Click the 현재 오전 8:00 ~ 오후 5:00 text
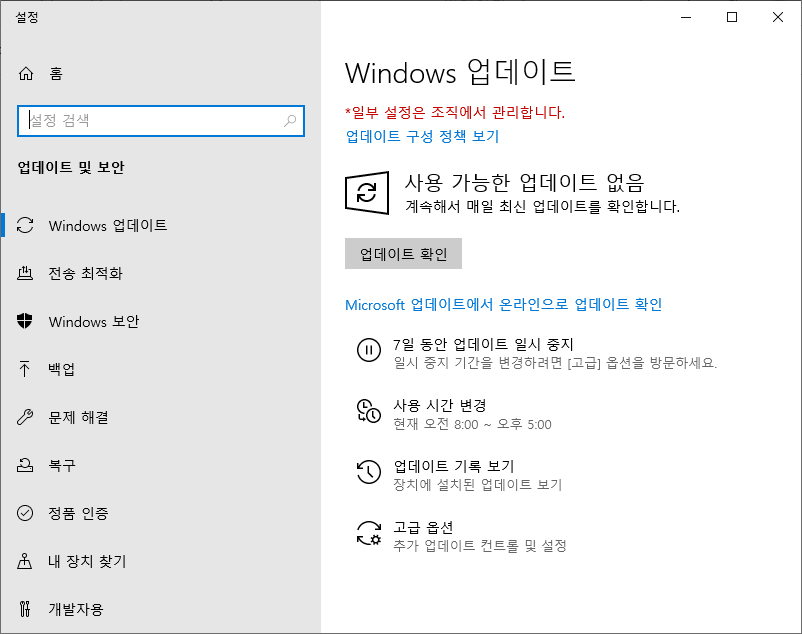This screenshot has height=634, width=802. pyautogui.click(x=472, y=424)
